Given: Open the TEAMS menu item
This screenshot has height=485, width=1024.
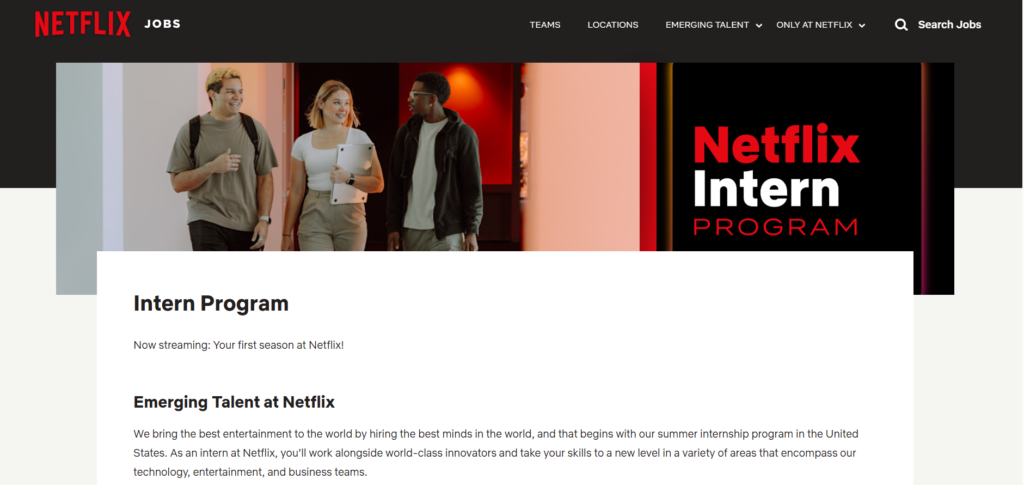Looking at the screenshot, I should point(545,25).
